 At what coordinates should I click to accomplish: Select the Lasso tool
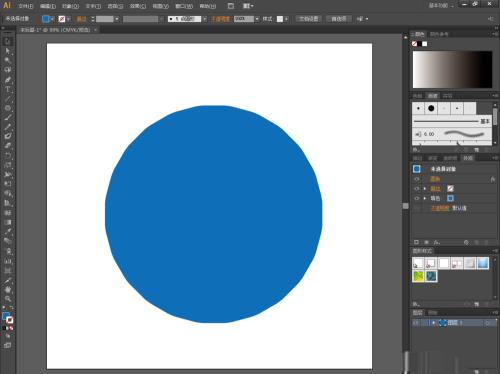coord(8,70)
